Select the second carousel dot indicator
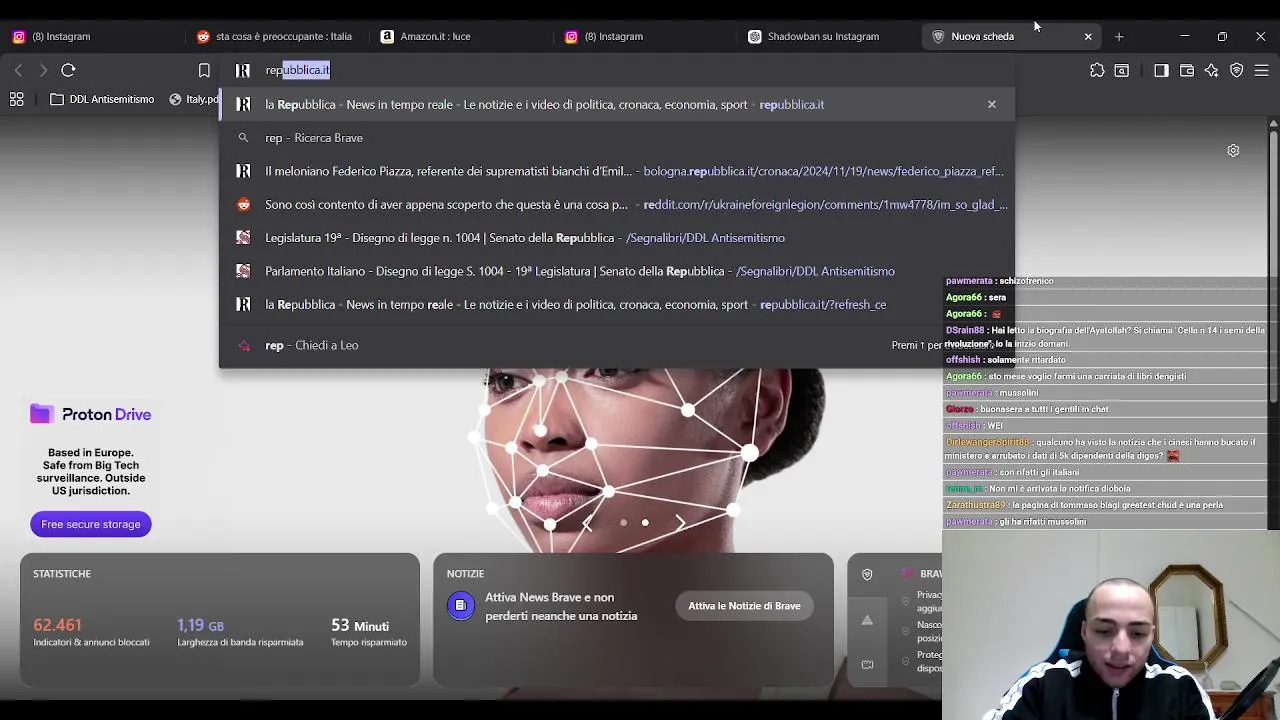The height and width of the screenshot is (720, 1280). tap(645, 523)
